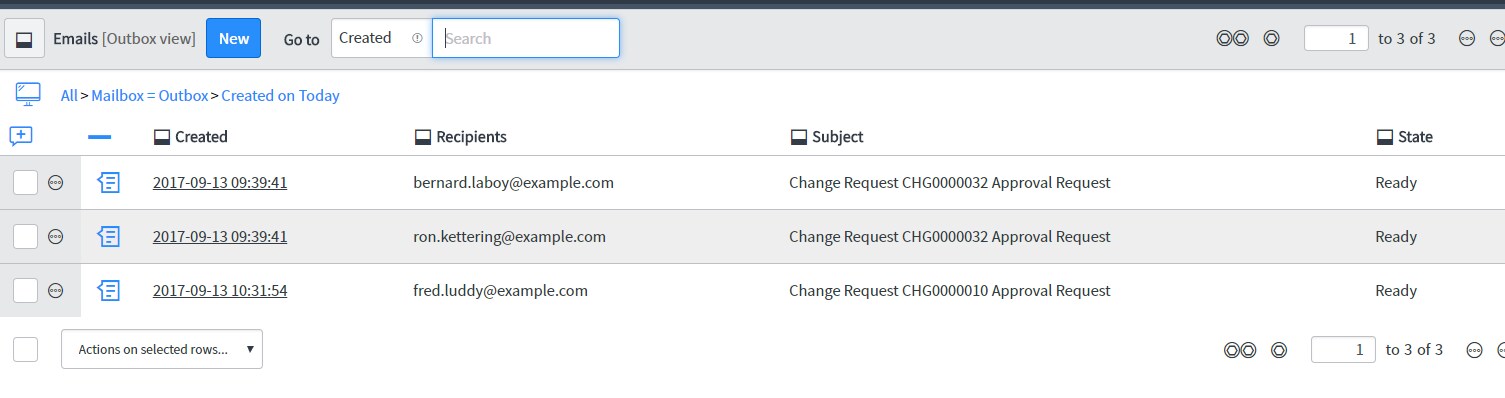Open column options icon next to Created header
The height and width of the screenshot is (398, 1505).
pyautogui.click(x=161, y=137)
